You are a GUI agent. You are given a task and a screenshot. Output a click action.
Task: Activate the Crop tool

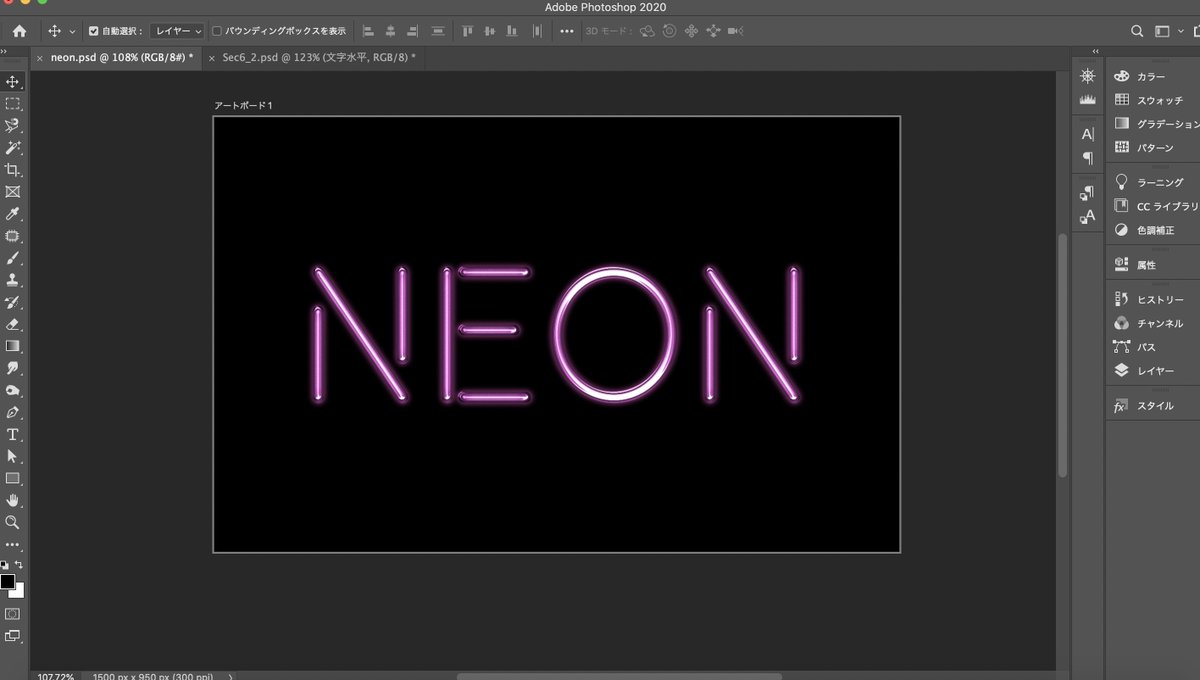[13, 170]
